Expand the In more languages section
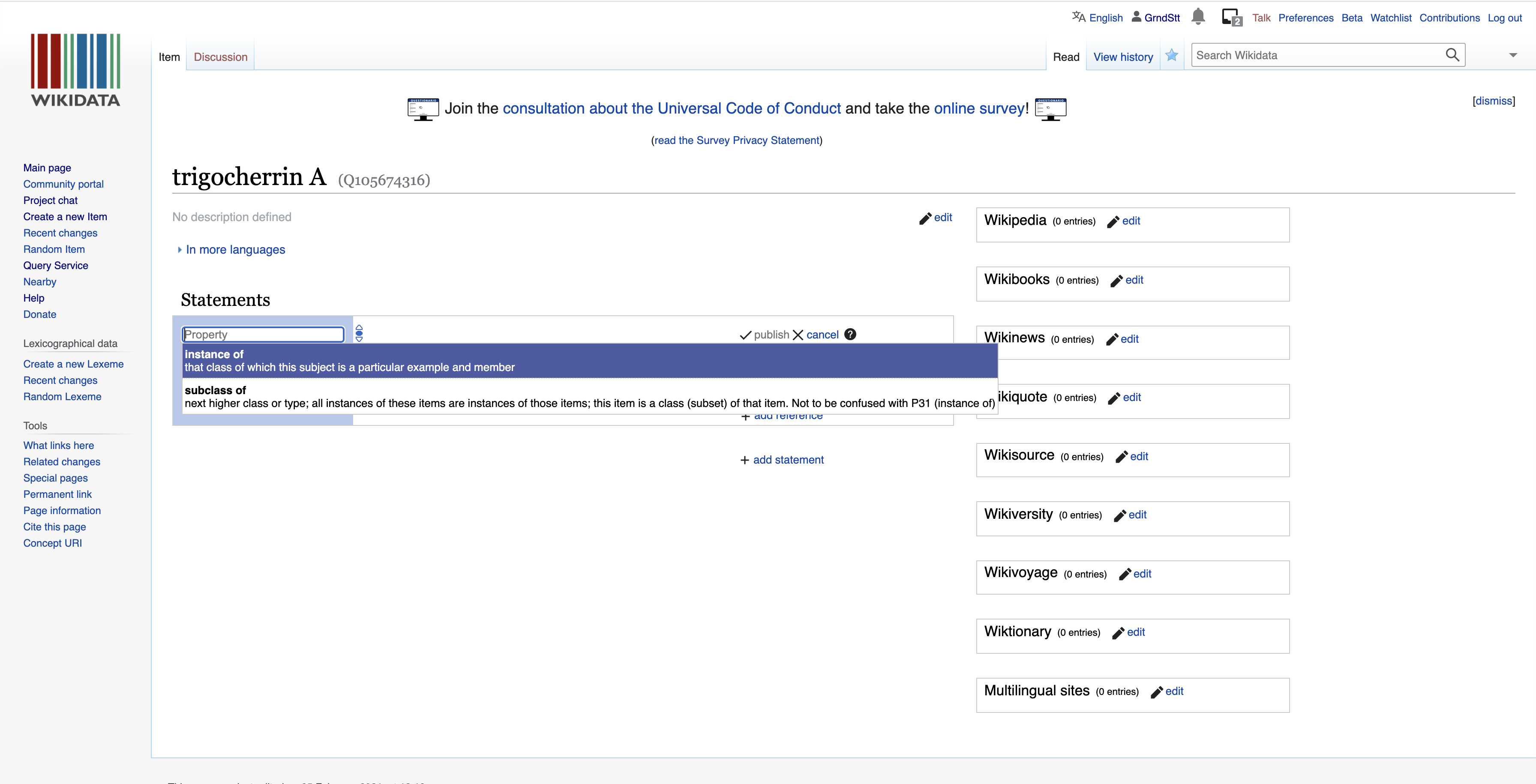Image resolution: width=1536 pixels, height=784 pixels. pyautogui.click(x=231, y=250)
